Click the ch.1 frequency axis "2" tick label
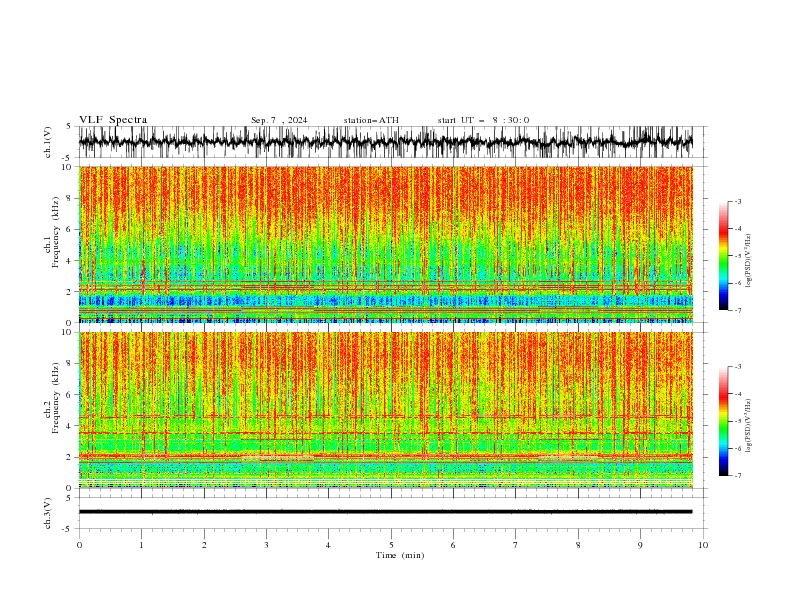 70,291
